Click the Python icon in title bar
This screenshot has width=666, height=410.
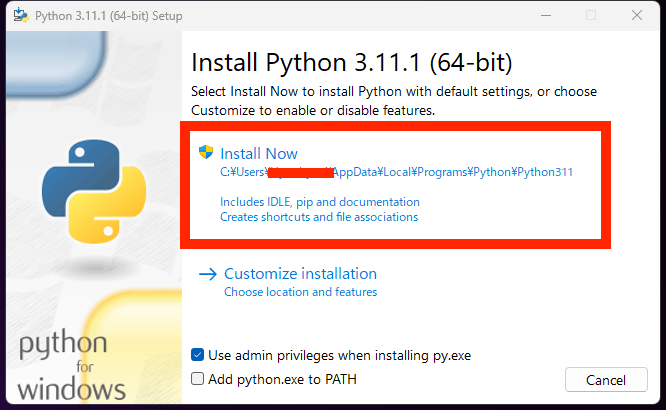point(19,15)
